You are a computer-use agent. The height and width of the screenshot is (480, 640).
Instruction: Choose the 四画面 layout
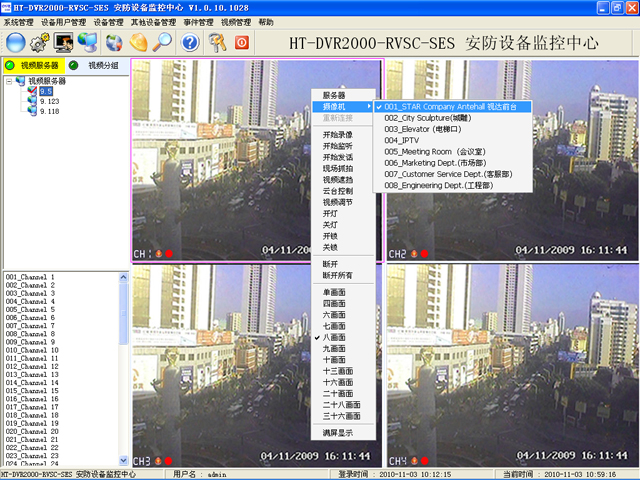[x=343, y=303]
